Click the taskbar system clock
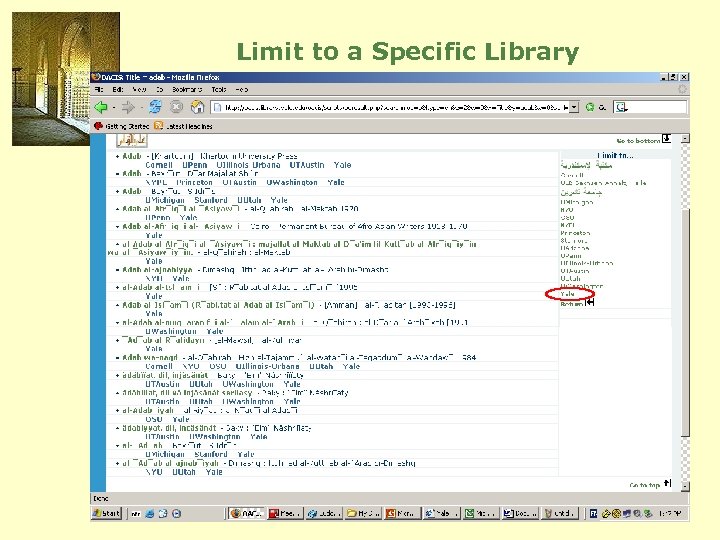Screen dimensions: 720x540 pos(671,513)
